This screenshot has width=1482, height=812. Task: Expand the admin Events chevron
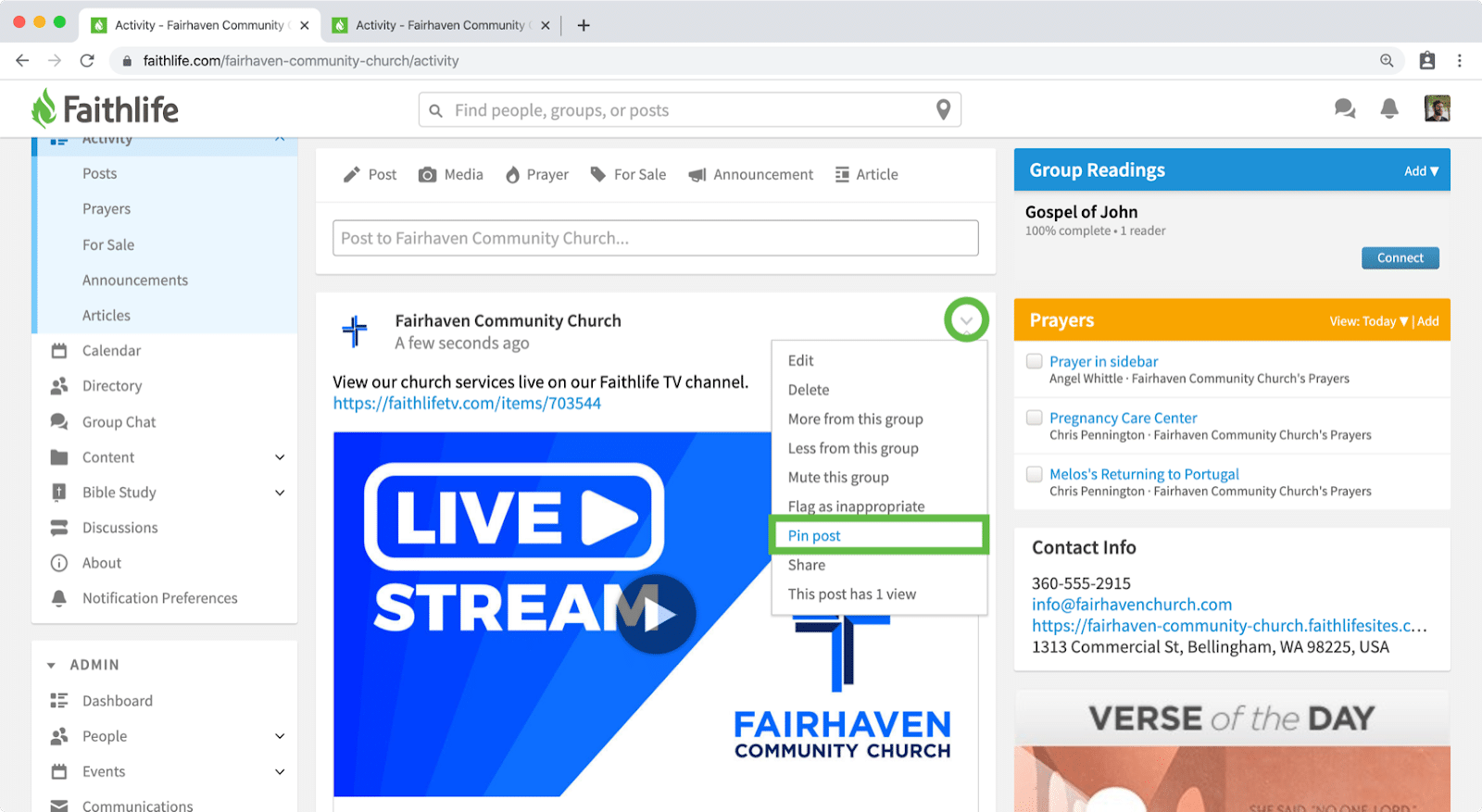280,771
